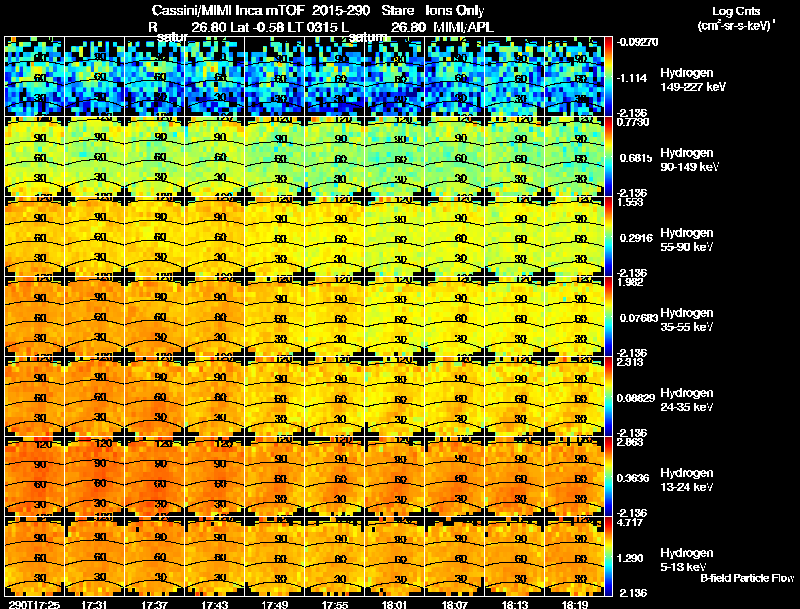Click the 'Lat -0.58' value in the header

(257, 28)
